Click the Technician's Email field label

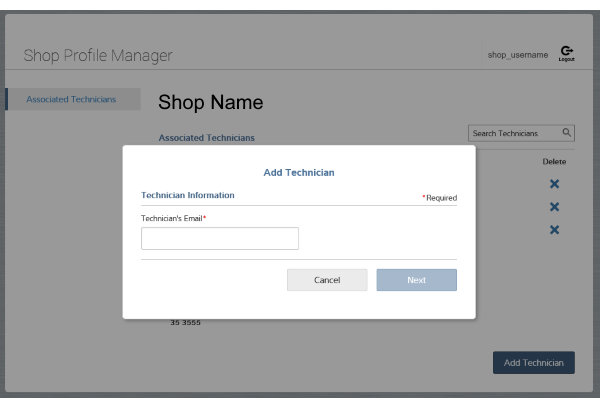(174, 217)
